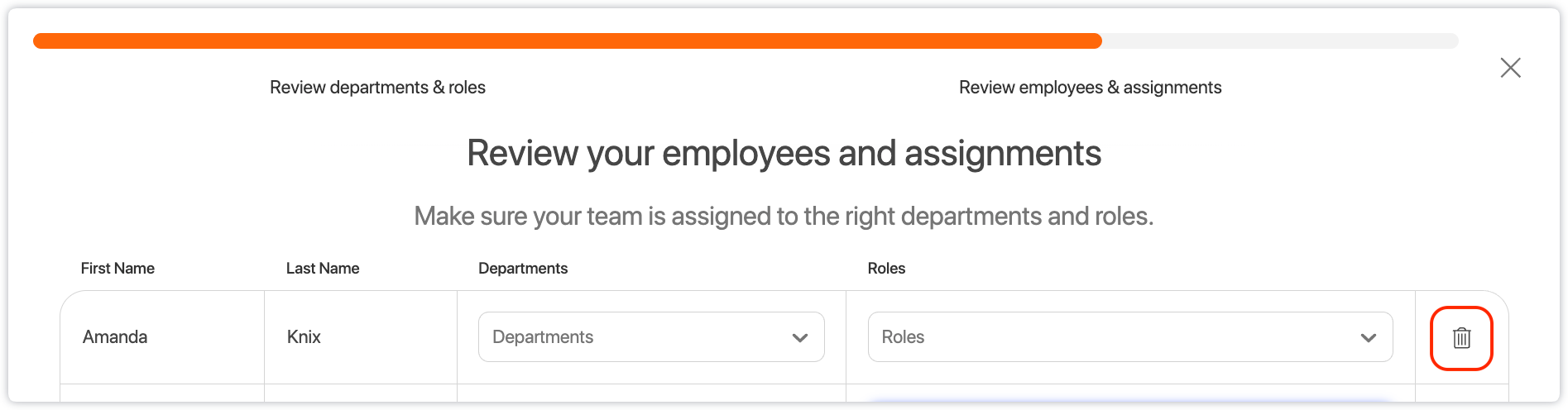
Task: Click the Last Name column header
Action: 323,269
